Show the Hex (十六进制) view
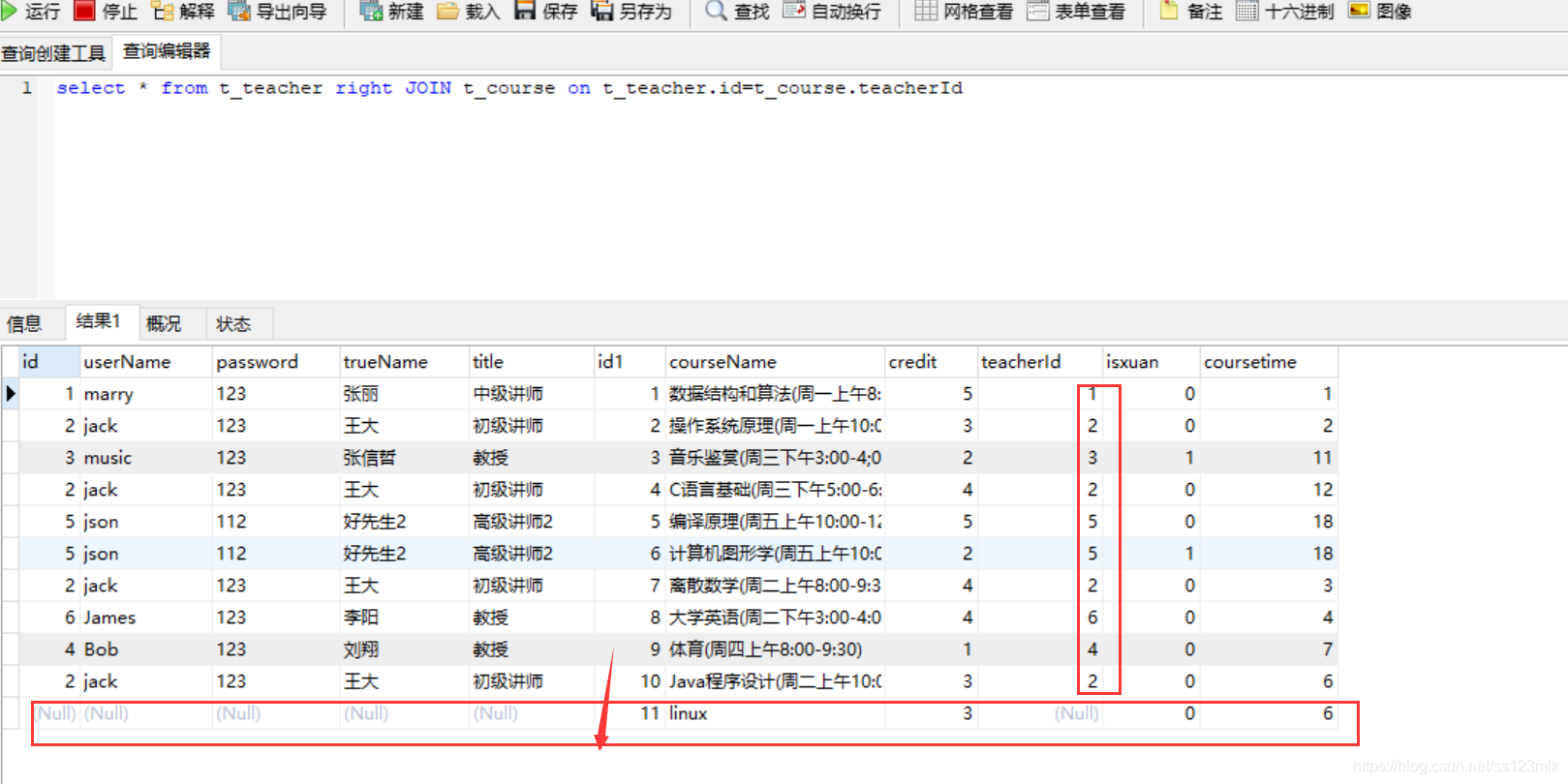Viewport: 1568px width, 784px height. 1285,12
